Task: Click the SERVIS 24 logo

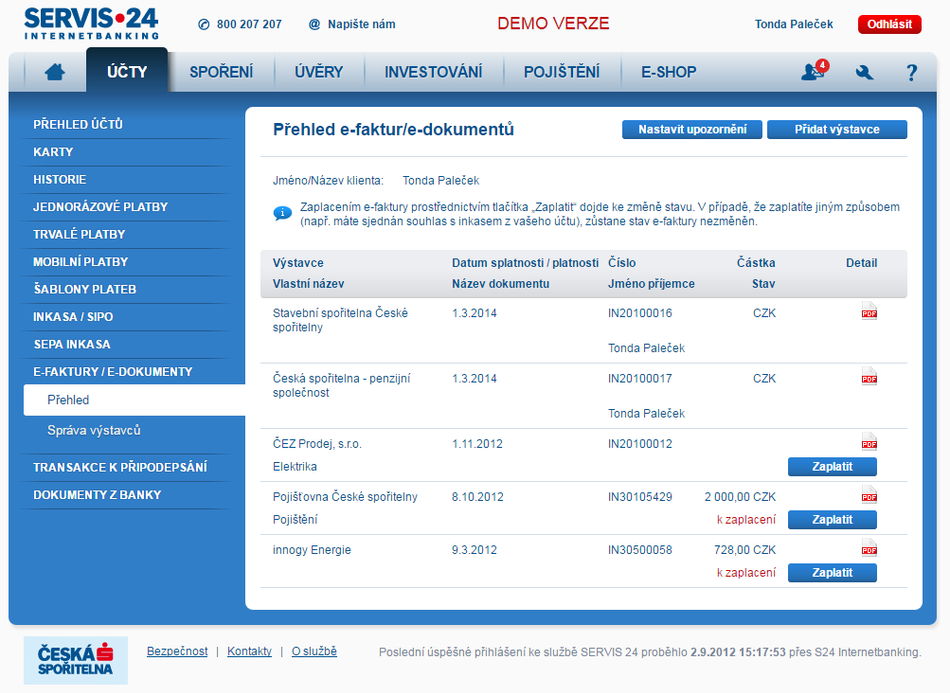Action: coord(91,24)
